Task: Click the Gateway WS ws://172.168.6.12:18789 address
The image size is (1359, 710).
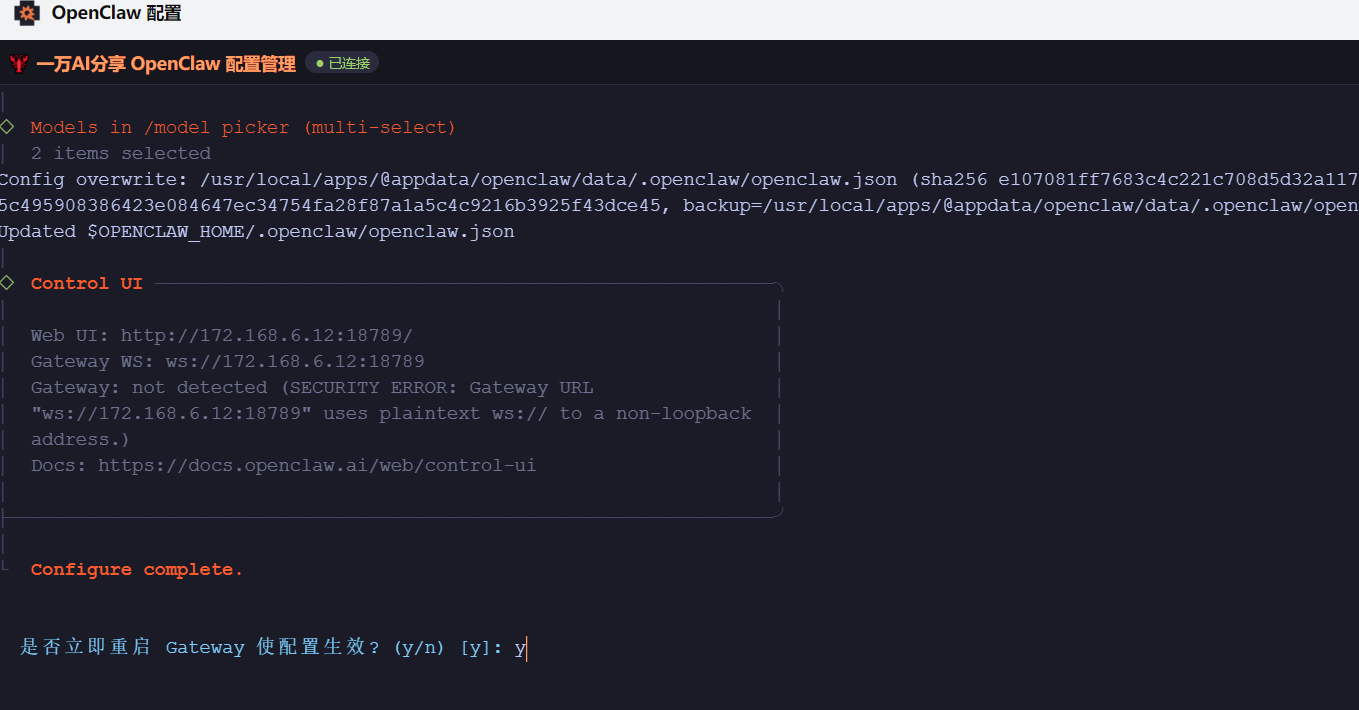Action: tap(294, 361)
